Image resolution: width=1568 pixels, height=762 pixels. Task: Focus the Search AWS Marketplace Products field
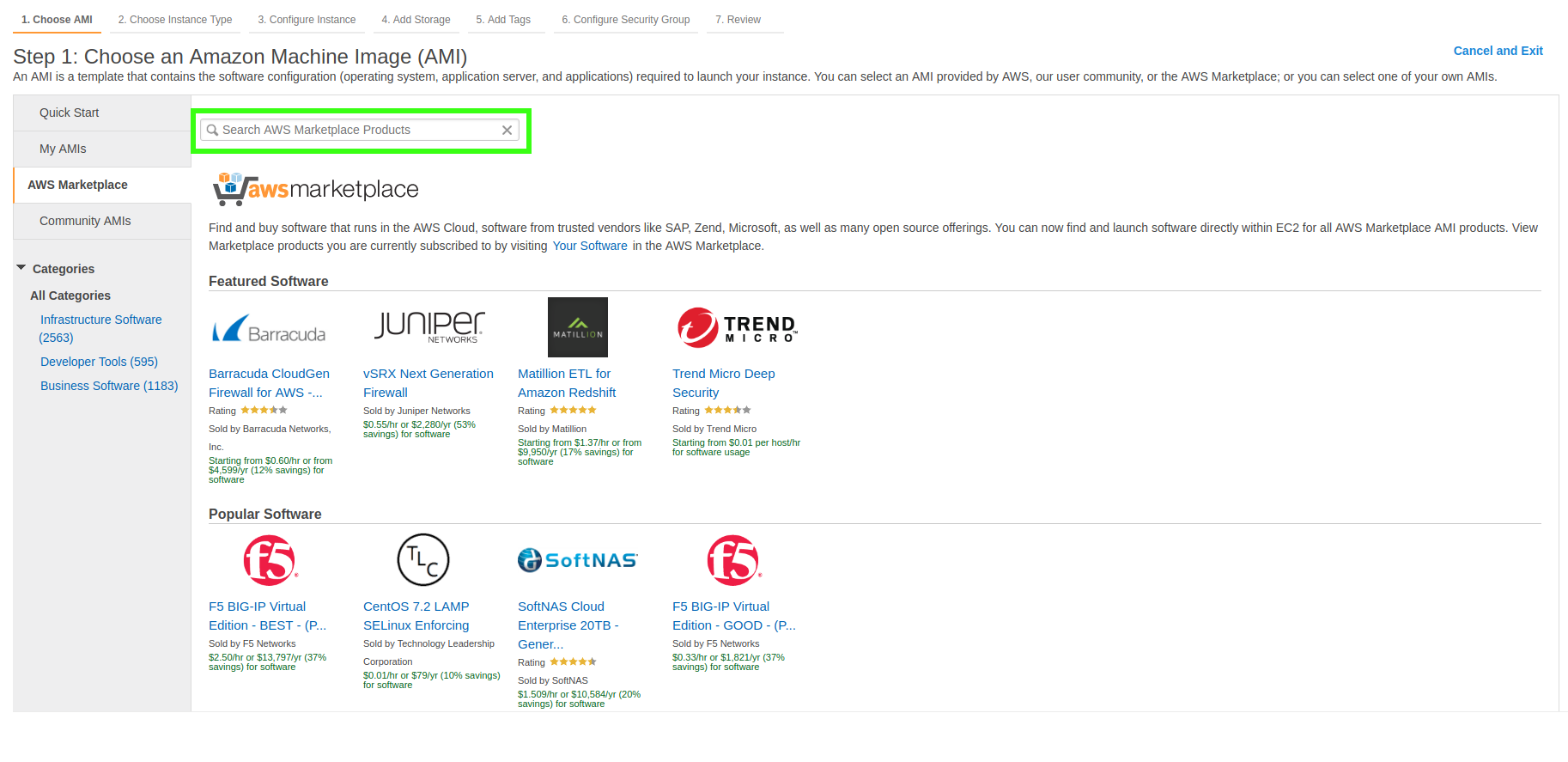360,130
